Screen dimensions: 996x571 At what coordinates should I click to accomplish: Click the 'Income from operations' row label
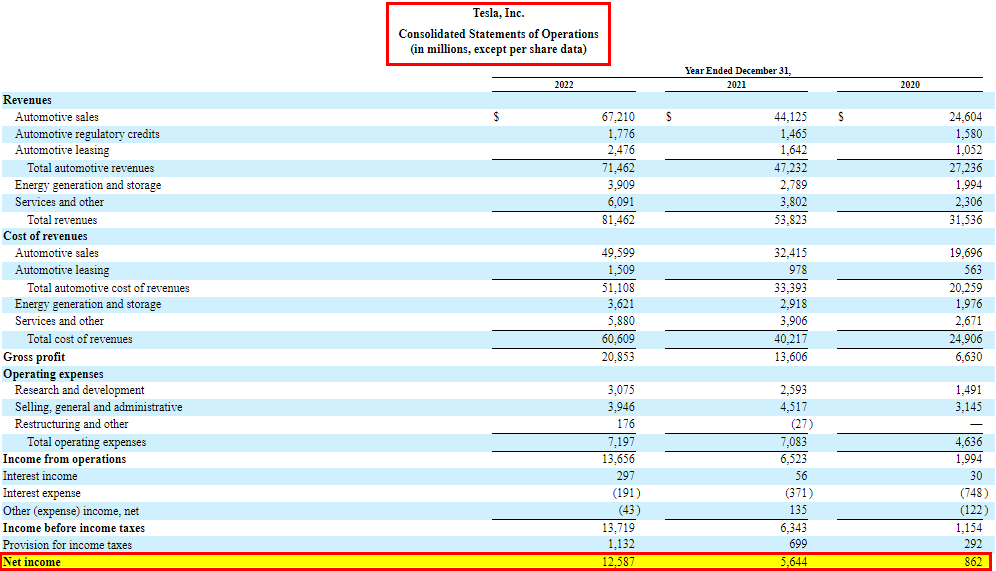(x=64, y=459)
